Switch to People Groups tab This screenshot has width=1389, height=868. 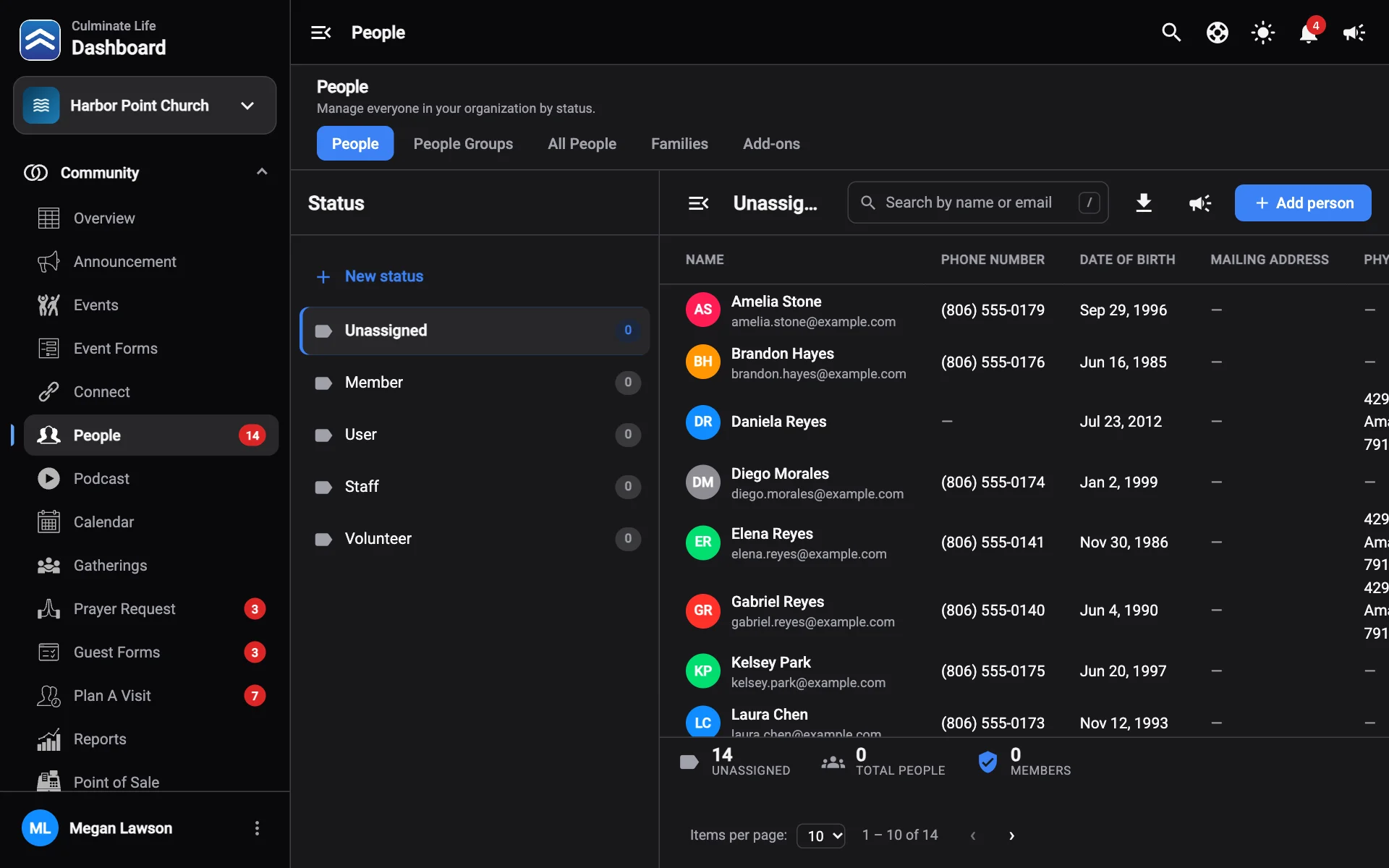(463, 144)
